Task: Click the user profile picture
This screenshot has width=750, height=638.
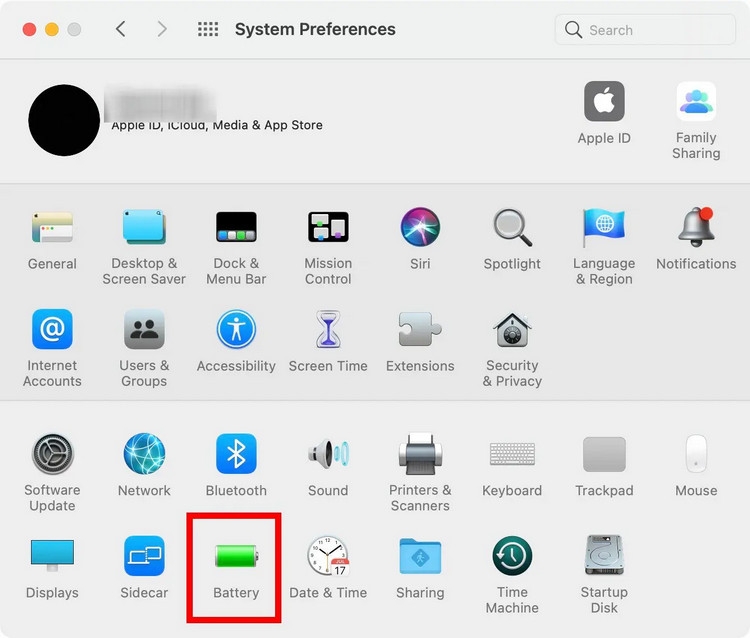Action: point(64,121)
